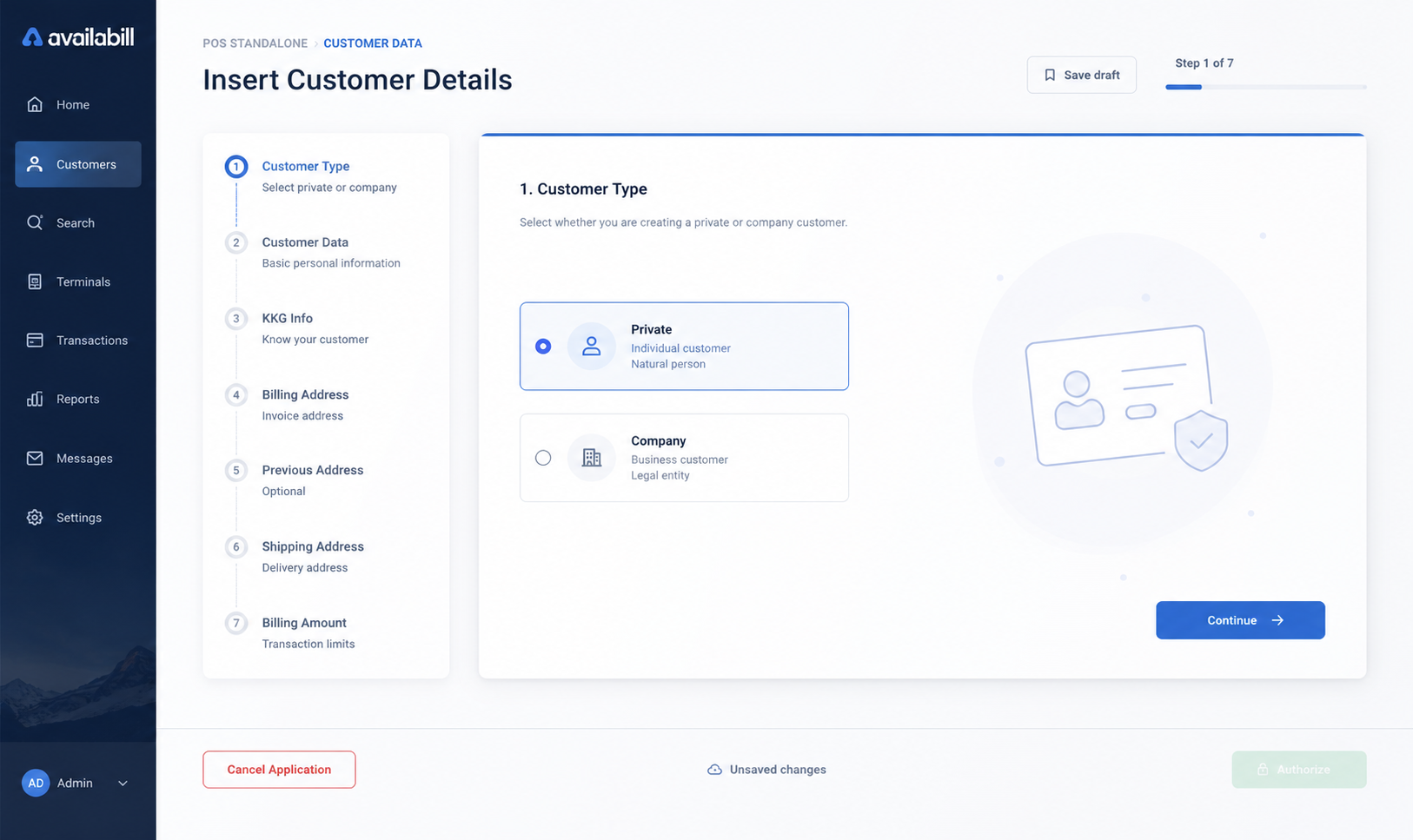Click the Continue button

coord(1240,620)
